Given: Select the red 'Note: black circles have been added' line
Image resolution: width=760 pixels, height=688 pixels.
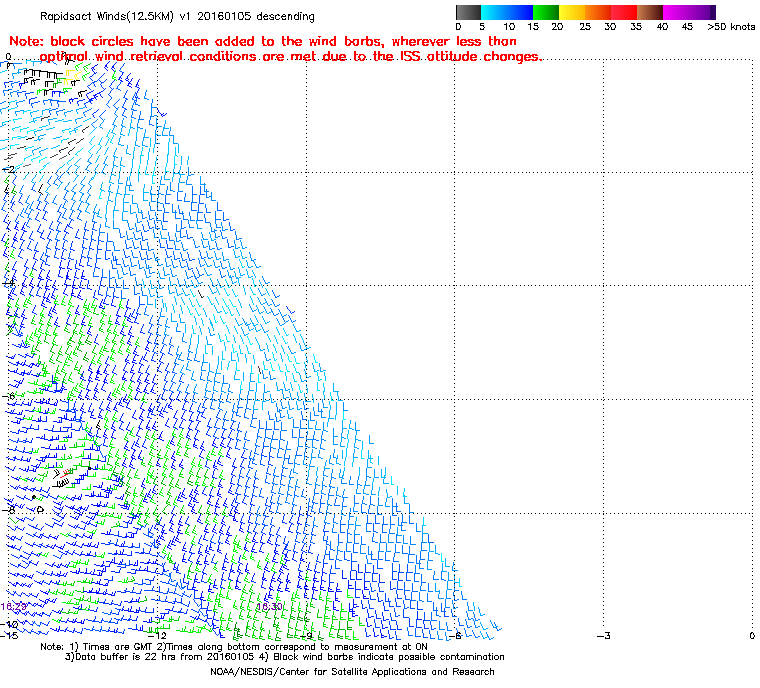Looking at the screenshot, I should [263, 41].
